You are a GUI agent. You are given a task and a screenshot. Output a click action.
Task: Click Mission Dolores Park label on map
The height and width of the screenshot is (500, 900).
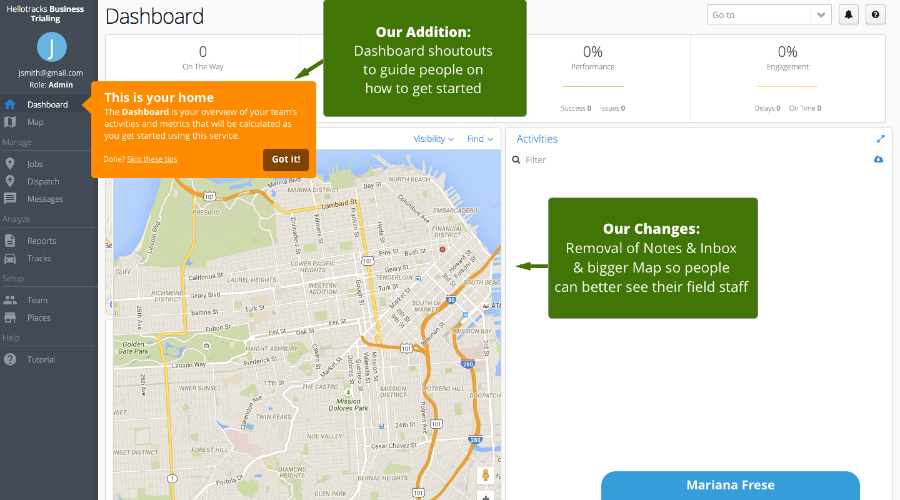pos(348,405)
